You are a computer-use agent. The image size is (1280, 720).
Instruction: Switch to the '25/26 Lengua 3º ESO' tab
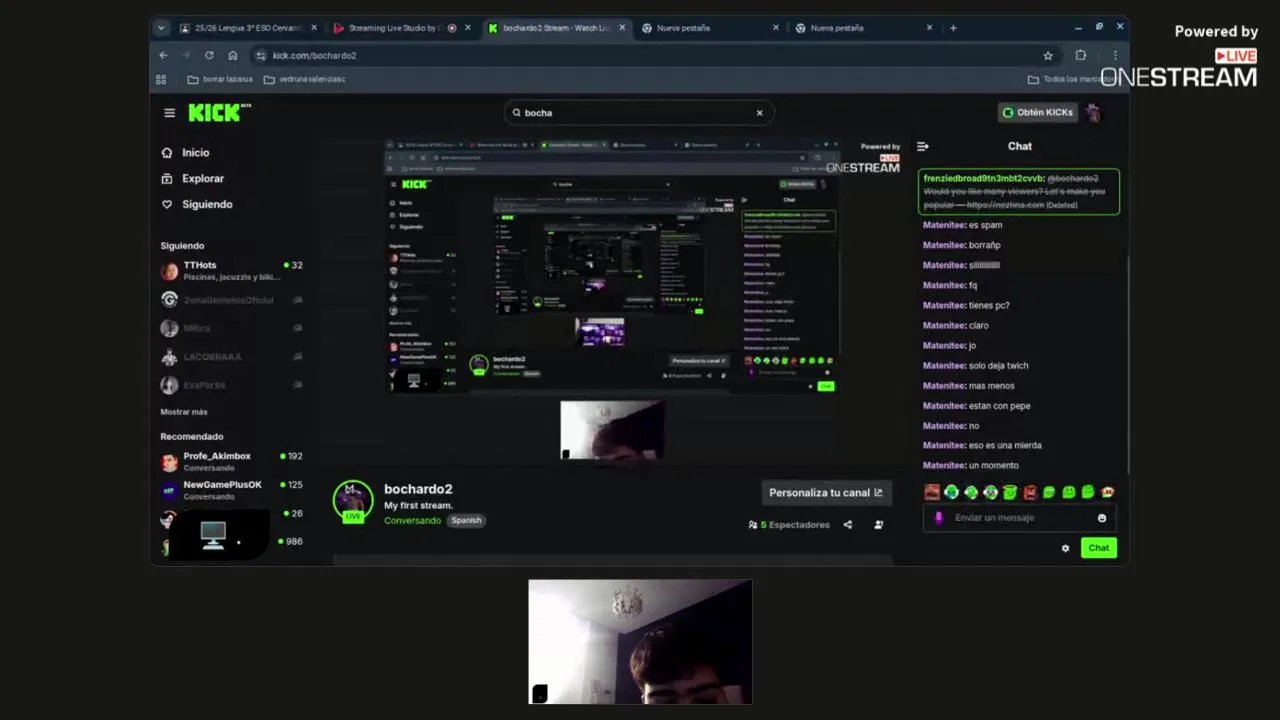[247, 28]
